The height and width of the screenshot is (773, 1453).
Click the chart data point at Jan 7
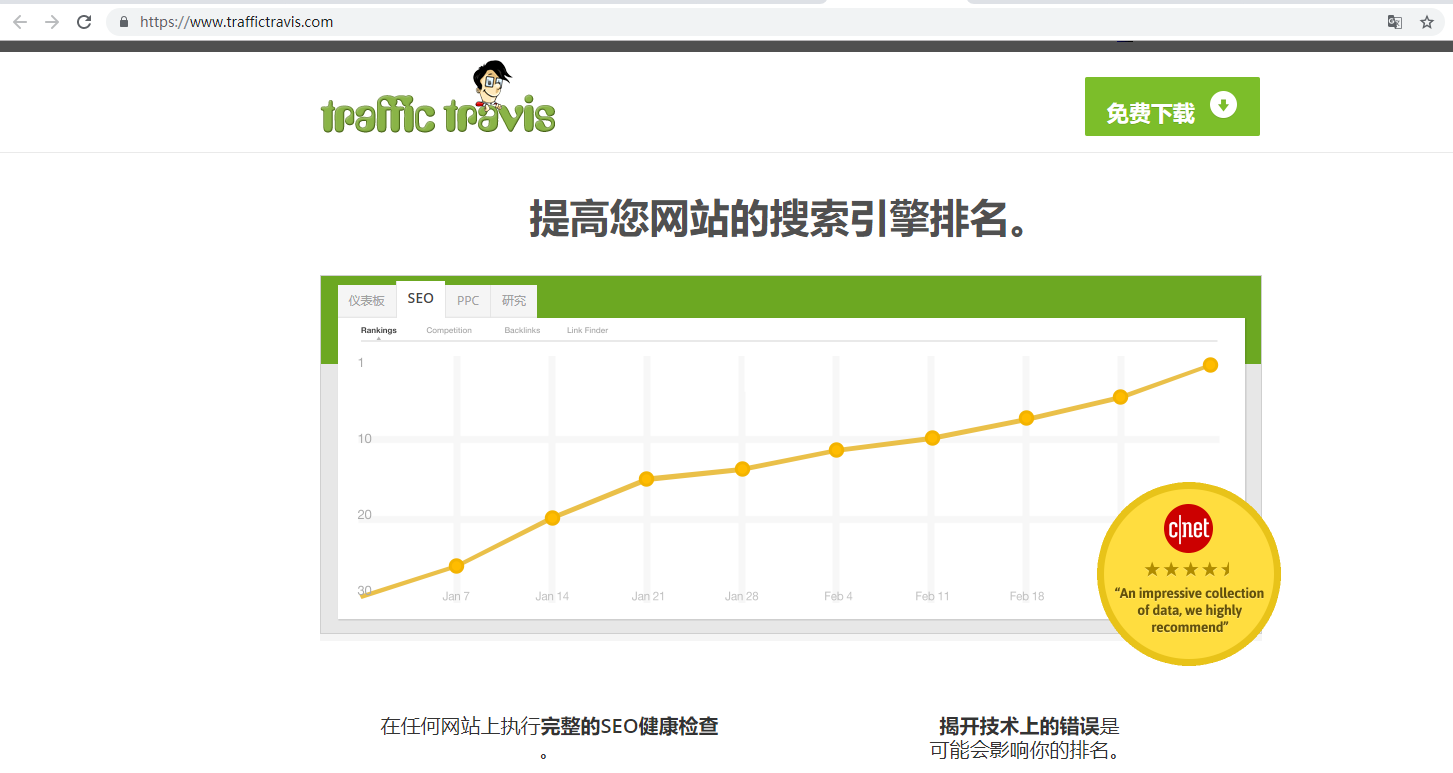click(456, 566)
